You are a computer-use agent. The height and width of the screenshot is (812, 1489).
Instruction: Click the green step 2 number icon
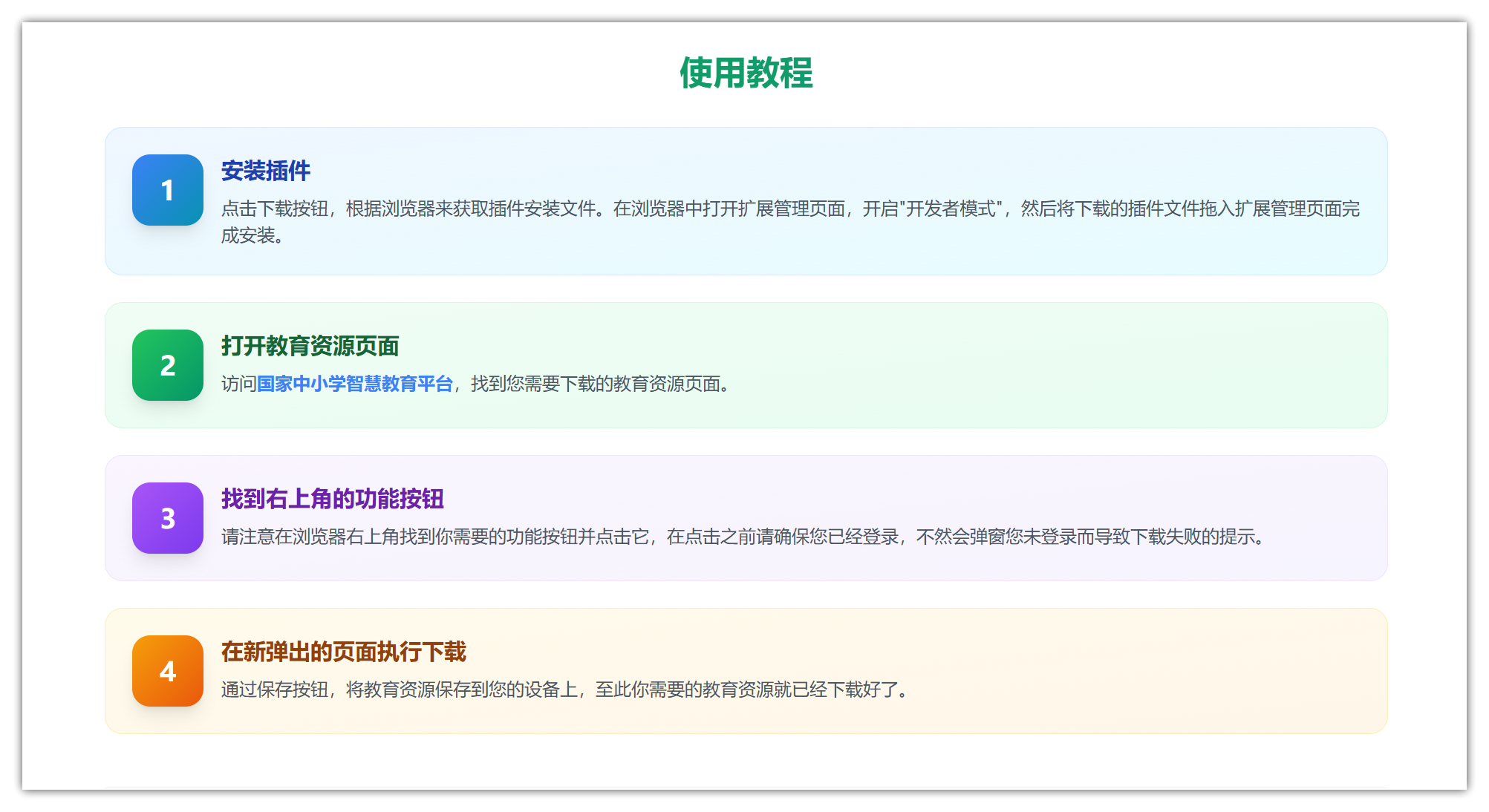pos(168,365)
